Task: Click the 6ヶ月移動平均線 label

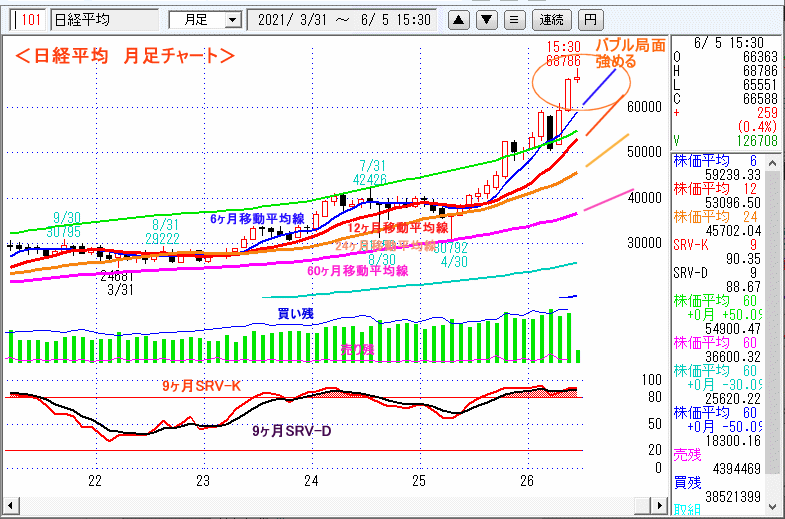Action: click(x=257, y=219)
